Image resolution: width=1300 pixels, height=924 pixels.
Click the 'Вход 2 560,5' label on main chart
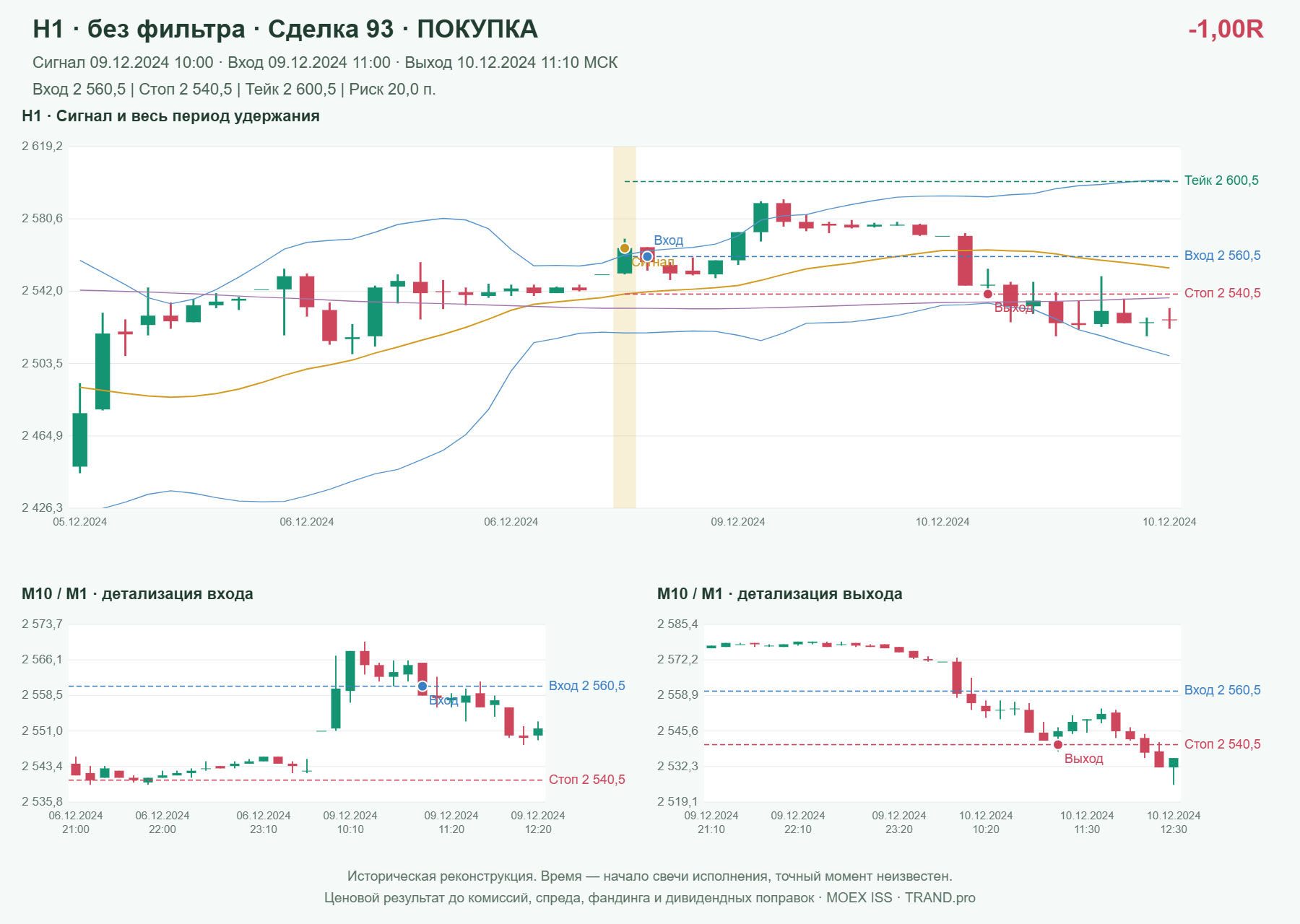tap(1223, 256)
